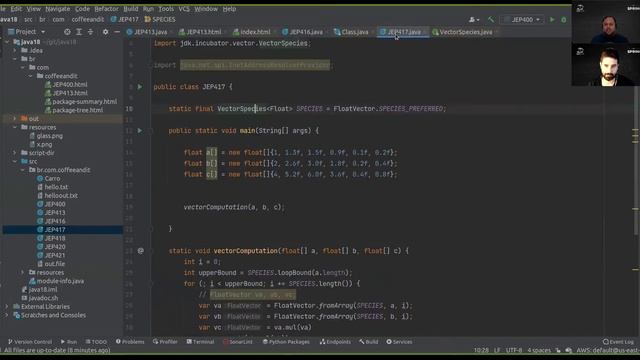Open the Project view selector dropdown
Viewport: 640px width, 360px height.
click(x=27, y=32)
